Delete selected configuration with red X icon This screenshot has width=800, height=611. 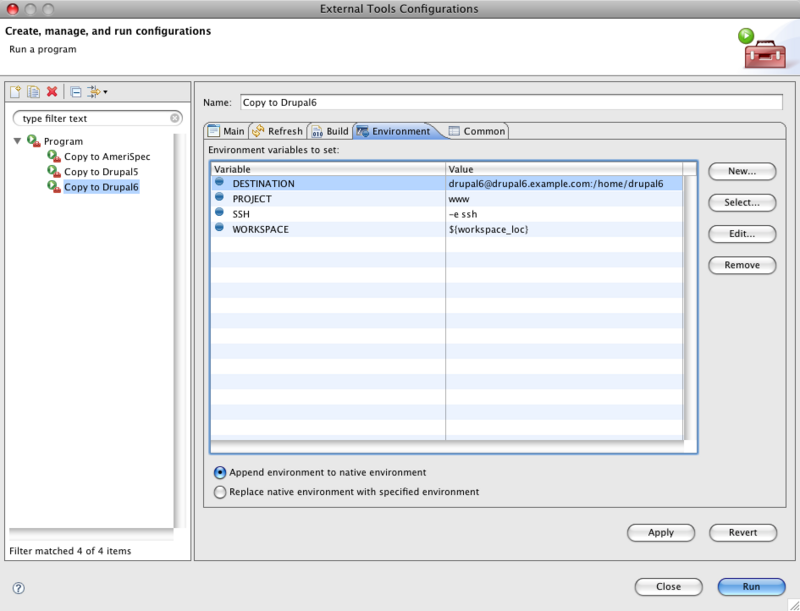[x=52, y=92]
